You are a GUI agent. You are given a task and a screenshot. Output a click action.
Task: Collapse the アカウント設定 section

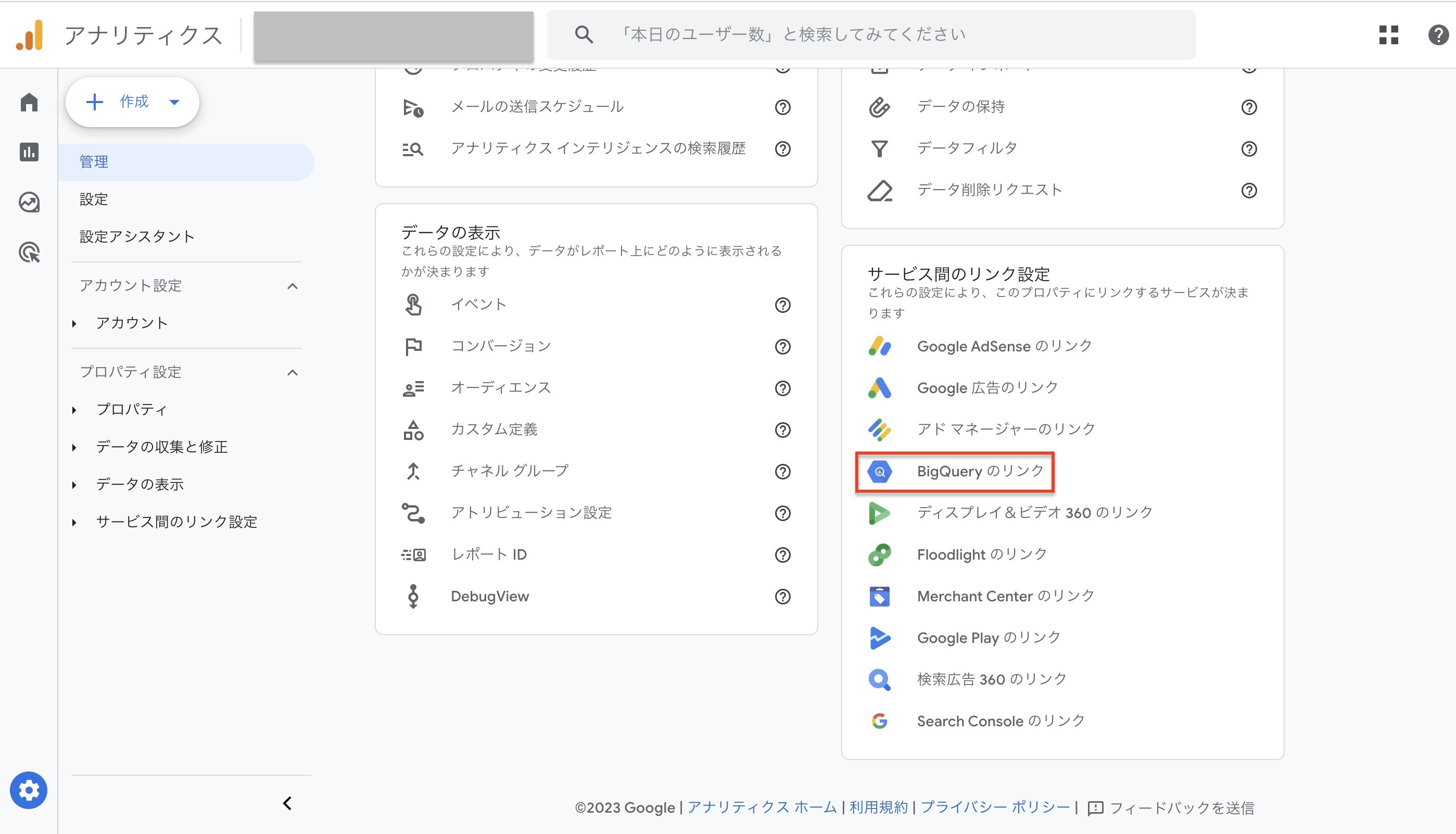[292, 286]
